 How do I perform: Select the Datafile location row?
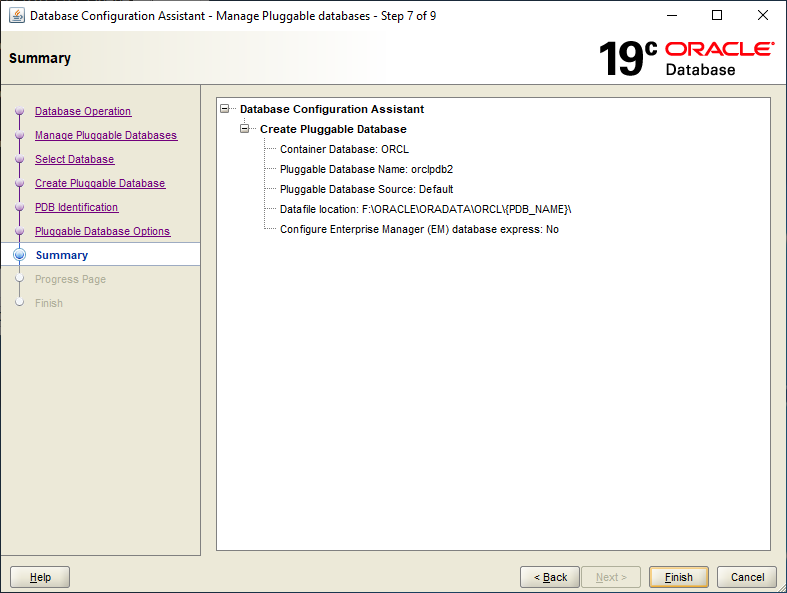(x=426, y=209)
